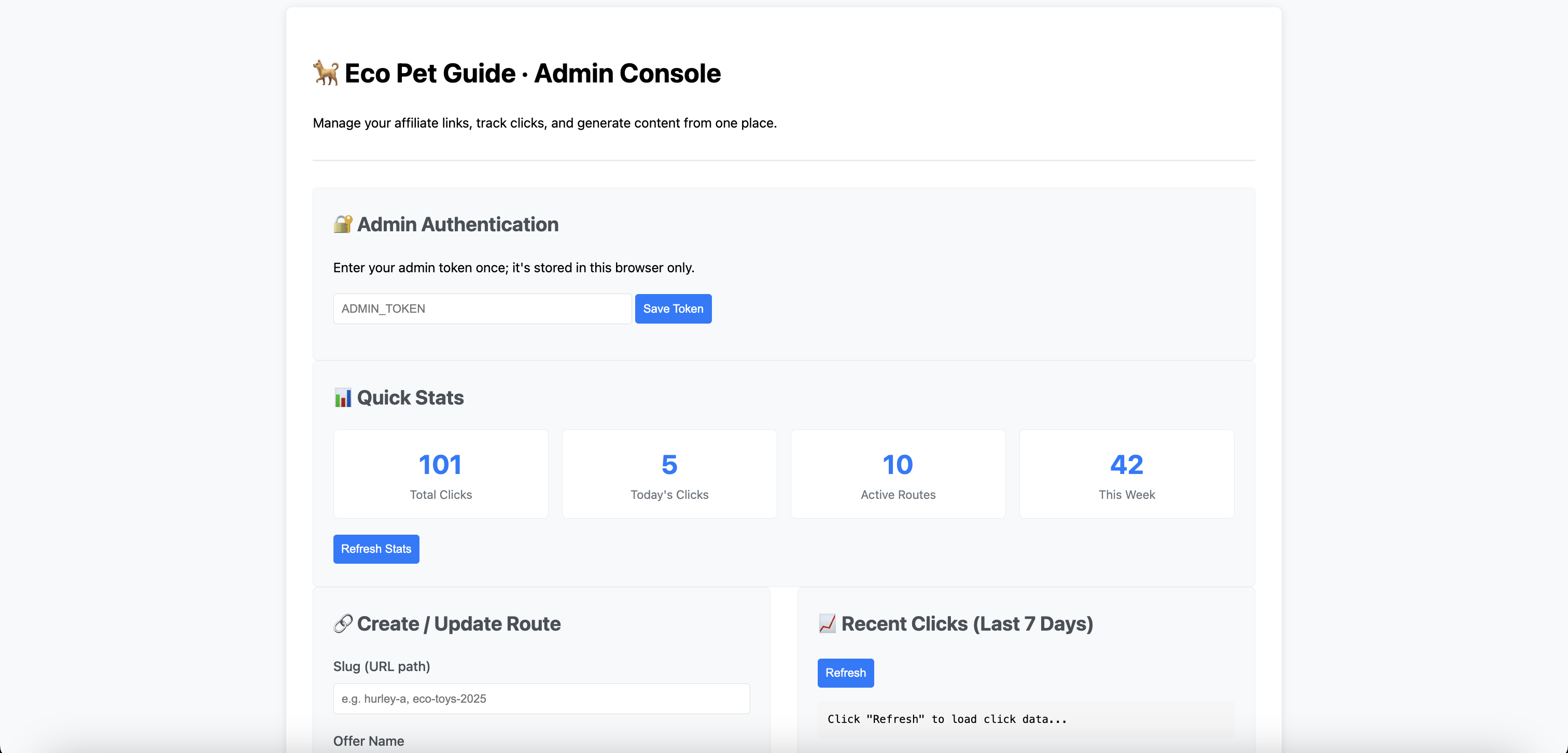
Task: Select the Today's Clicks stat card
Action: point(669,474)
